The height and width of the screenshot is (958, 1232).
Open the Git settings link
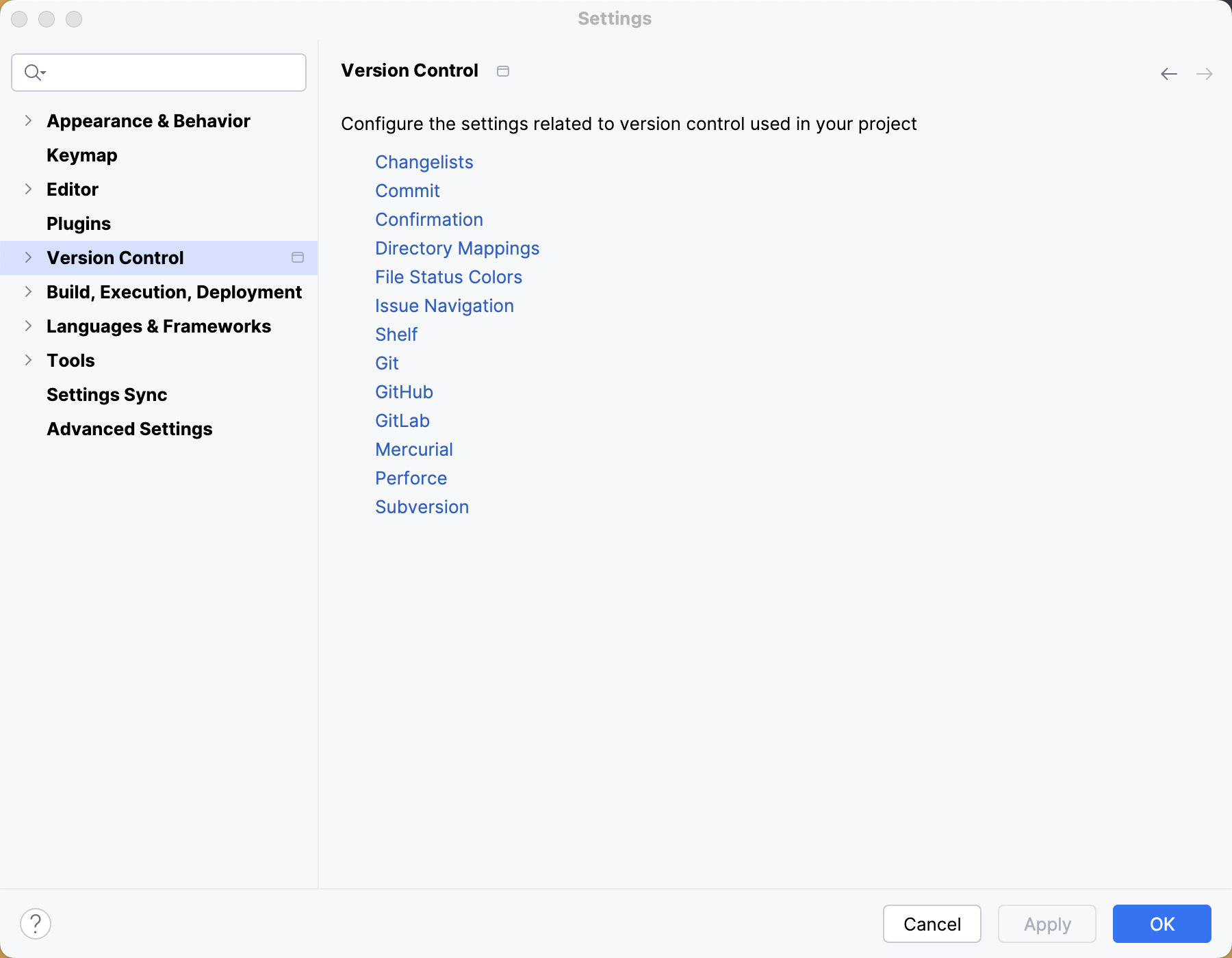click(387, 363)
